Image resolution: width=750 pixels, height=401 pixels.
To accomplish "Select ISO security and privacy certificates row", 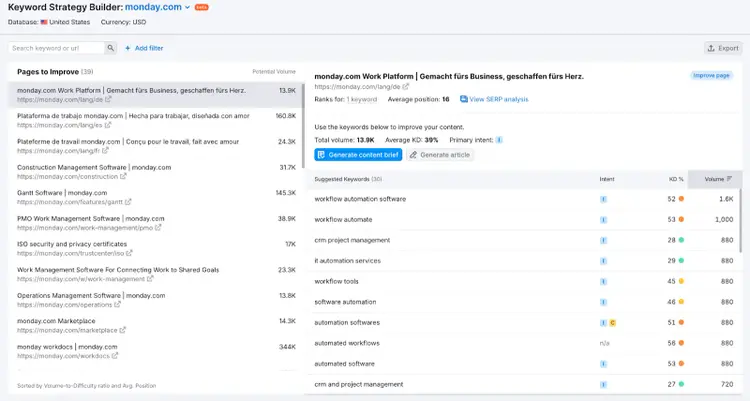I will [156, 248].
